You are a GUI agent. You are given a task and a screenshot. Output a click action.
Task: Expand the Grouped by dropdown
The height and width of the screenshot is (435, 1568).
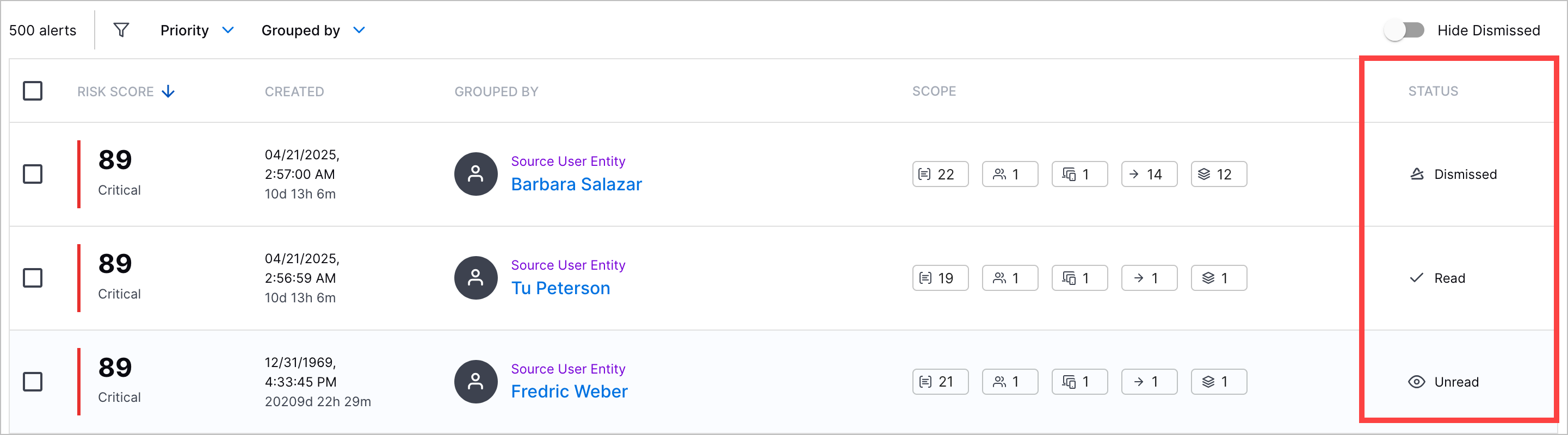[313, 30]
